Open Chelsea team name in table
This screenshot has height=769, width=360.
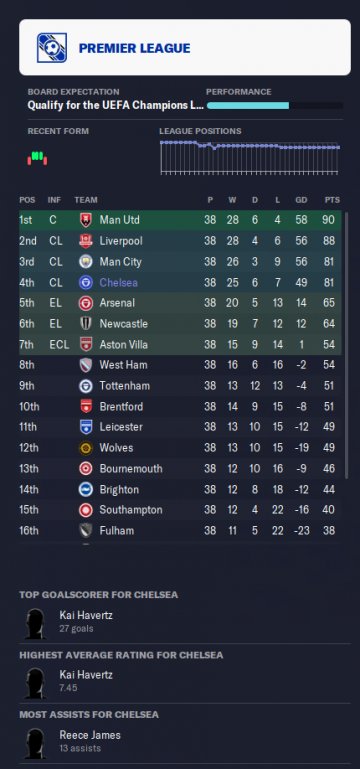pos(119,282)
